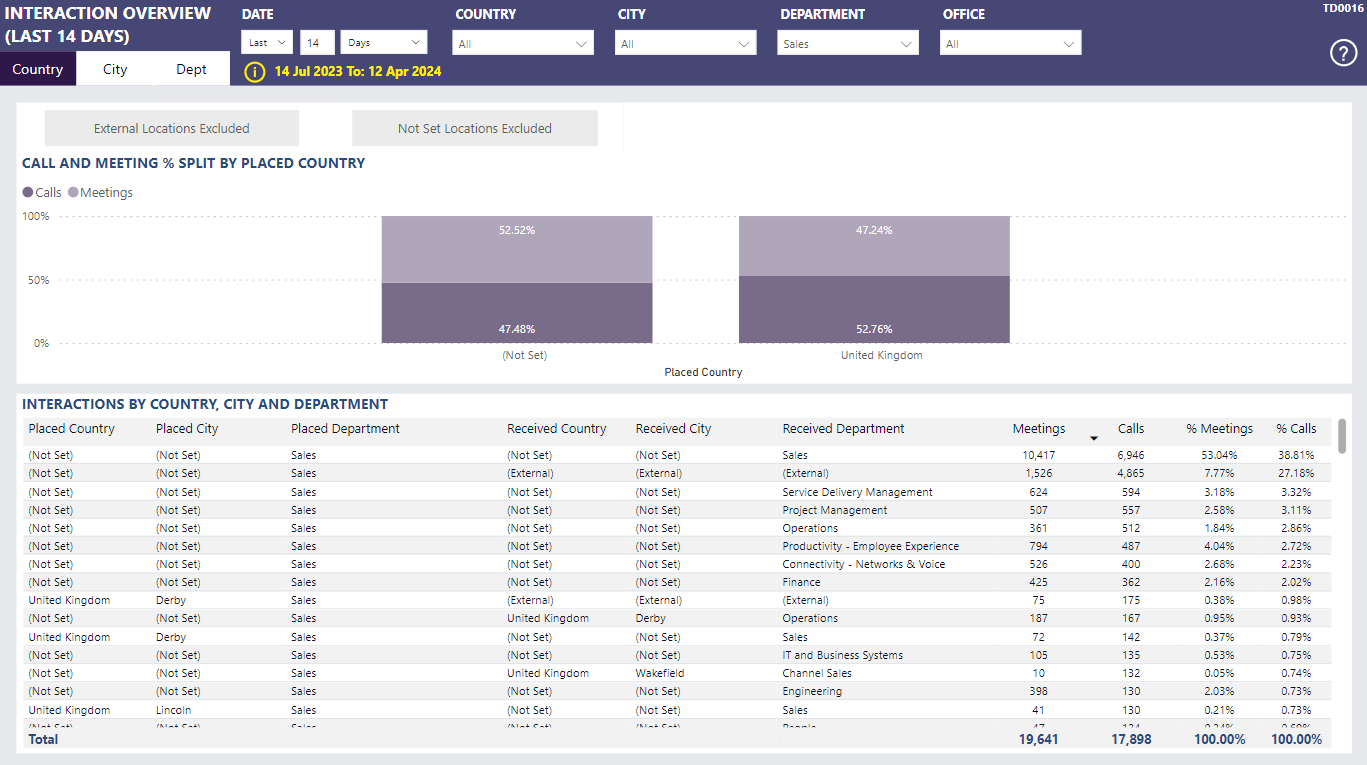
Task: Click the date range '14 Jul 2023 To: 12 Apr 2024'
Action: point(358,72)
